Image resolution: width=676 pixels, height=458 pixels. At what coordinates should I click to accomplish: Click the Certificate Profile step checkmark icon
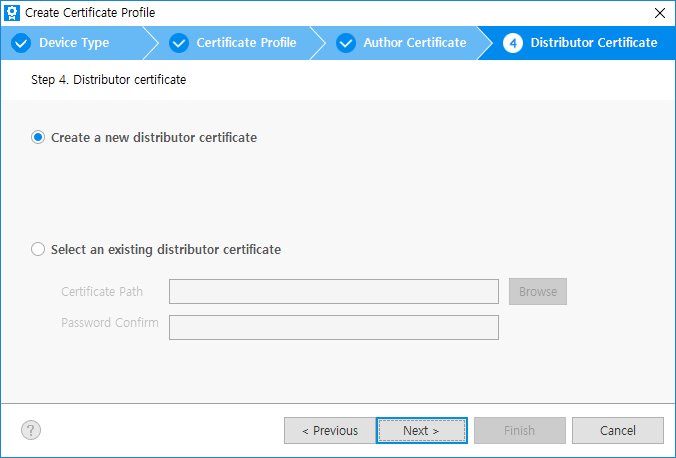179,43
